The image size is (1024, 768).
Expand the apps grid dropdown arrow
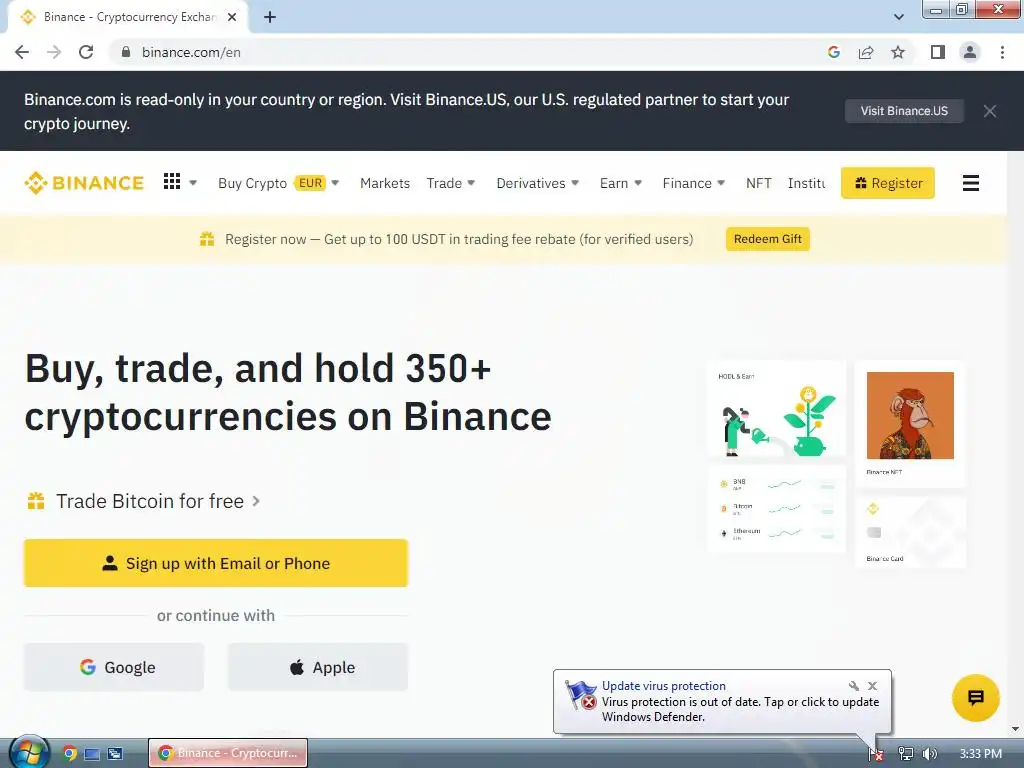[x=193, y=183]
